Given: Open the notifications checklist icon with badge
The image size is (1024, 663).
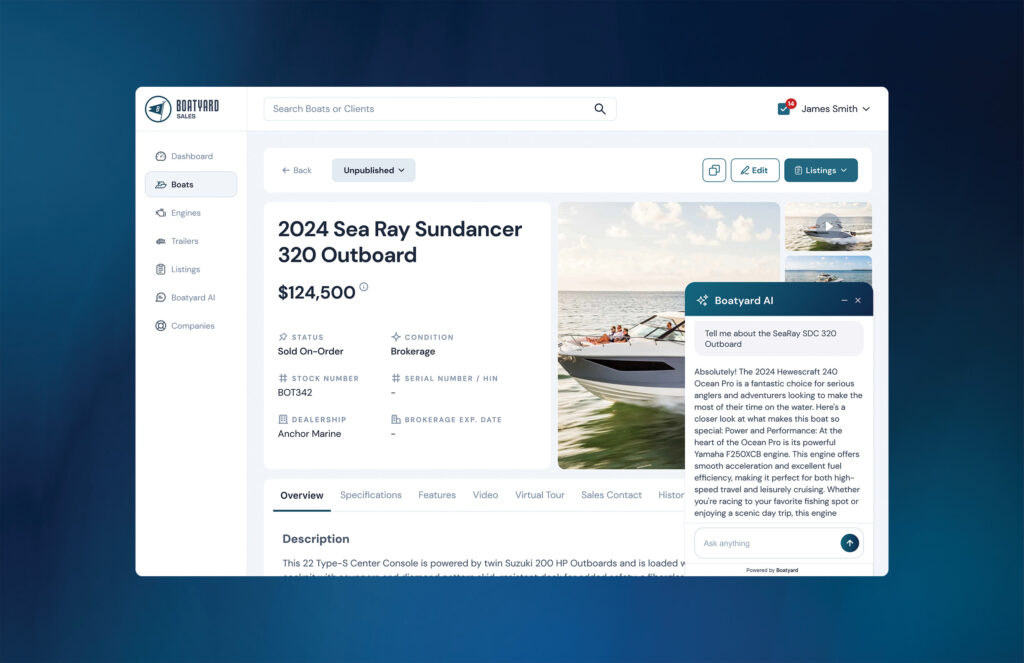Looking at the screenshot, I should coord(785,108).
